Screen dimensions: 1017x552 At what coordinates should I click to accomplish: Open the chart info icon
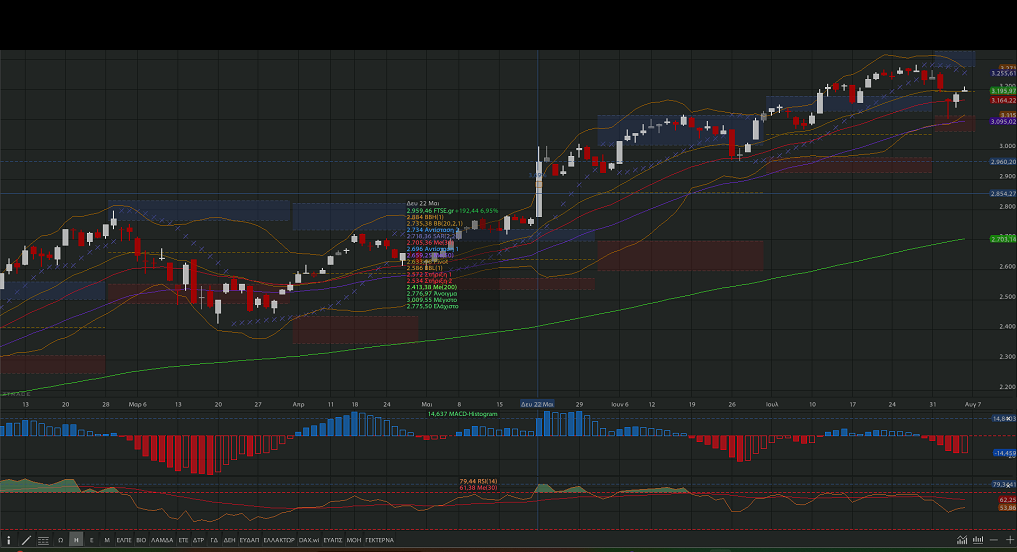pos(8,540)
